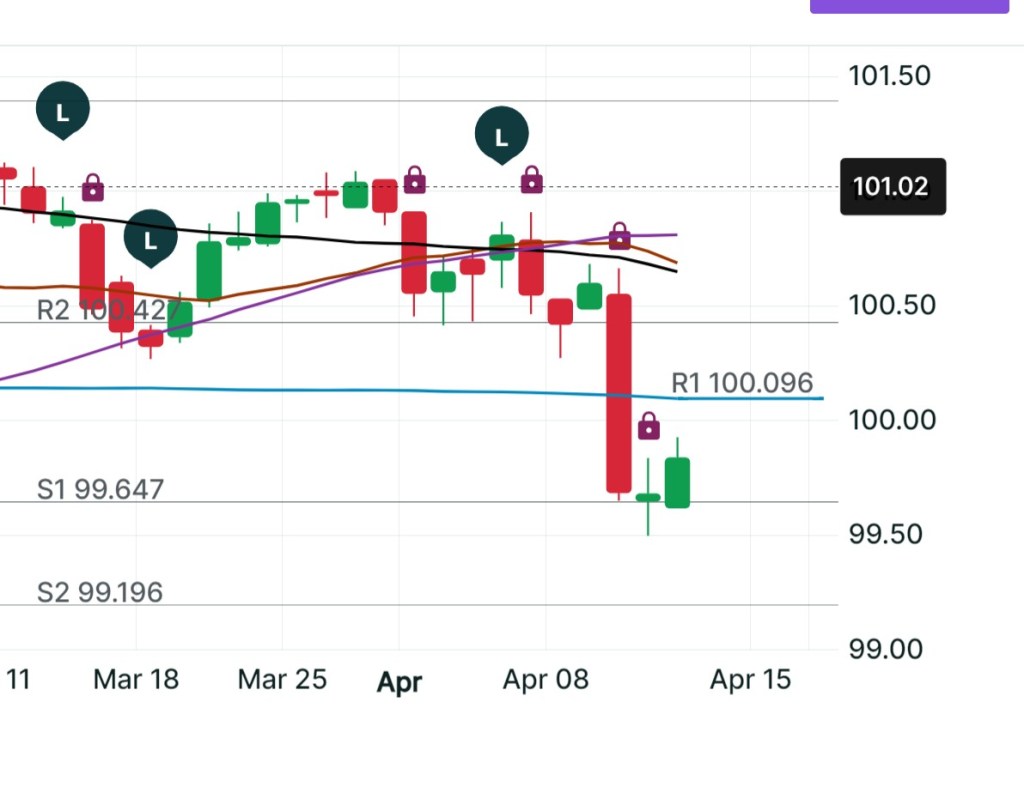Click the lock icon above the Apr label

pos(414,181)
